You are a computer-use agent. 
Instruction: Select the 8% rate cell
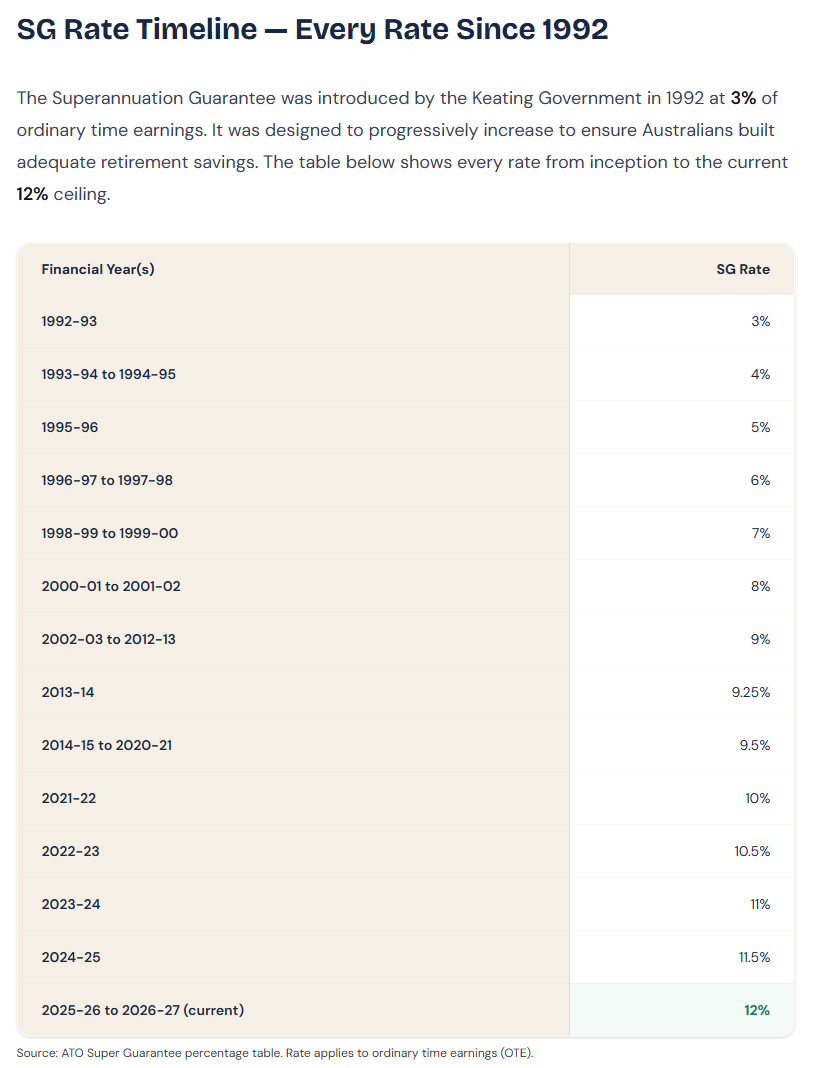(x=682, y=586)
